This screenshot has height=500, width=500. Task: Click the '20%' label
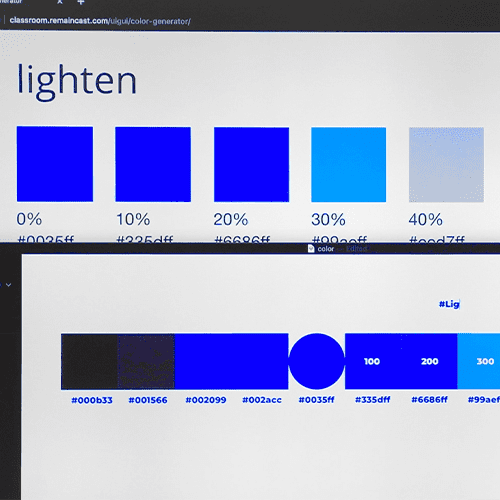[231, 219]
